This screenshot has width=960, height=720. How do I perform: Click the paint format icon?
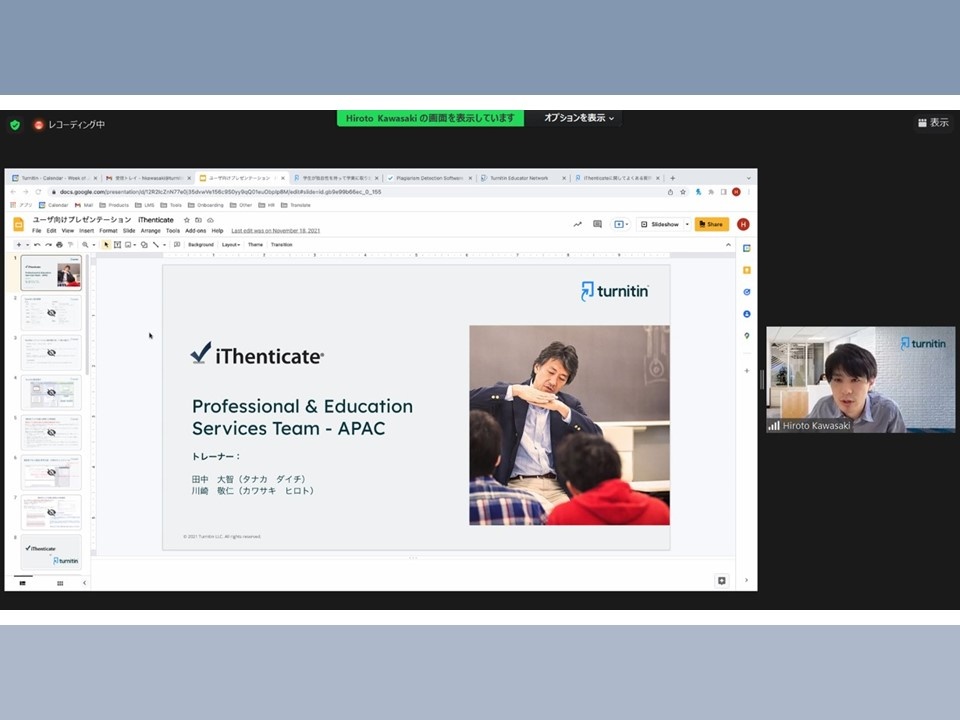point(70,245)
